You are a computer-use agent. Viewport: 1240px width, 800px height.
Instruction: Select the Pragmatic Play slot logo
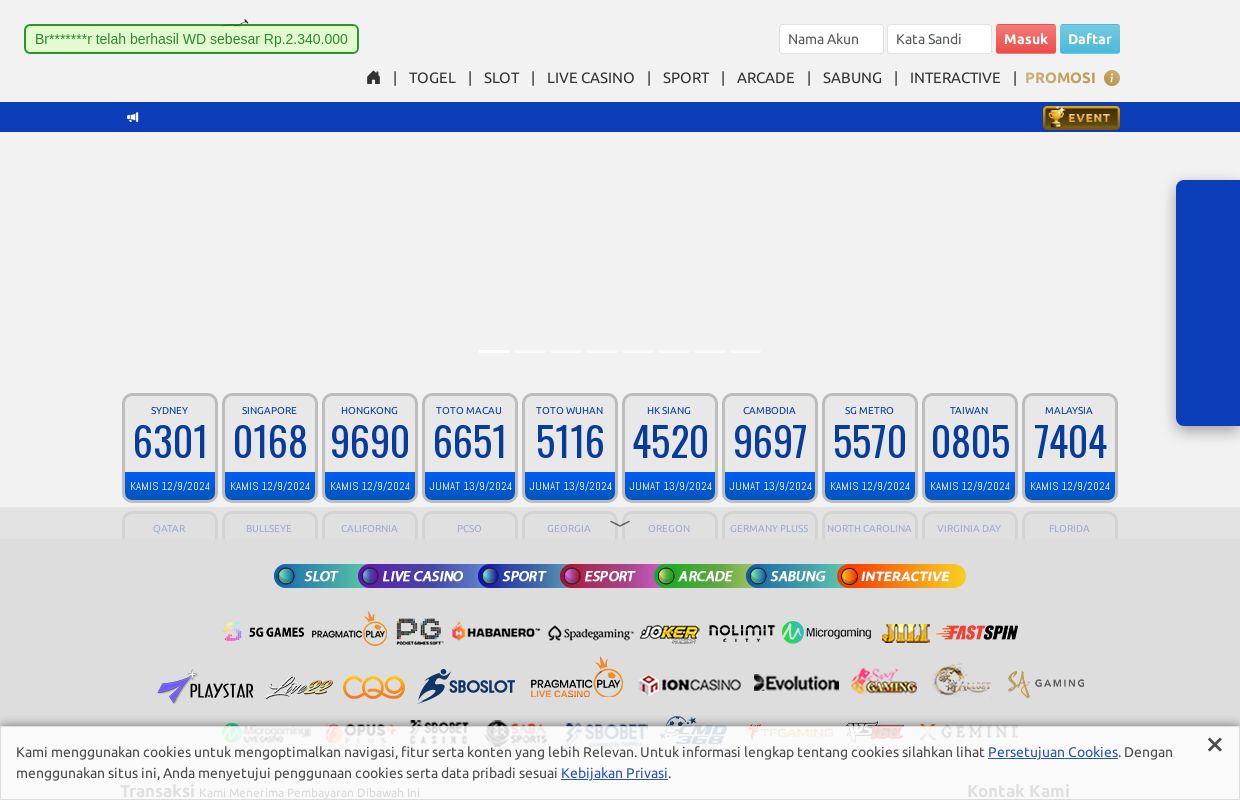349,630
